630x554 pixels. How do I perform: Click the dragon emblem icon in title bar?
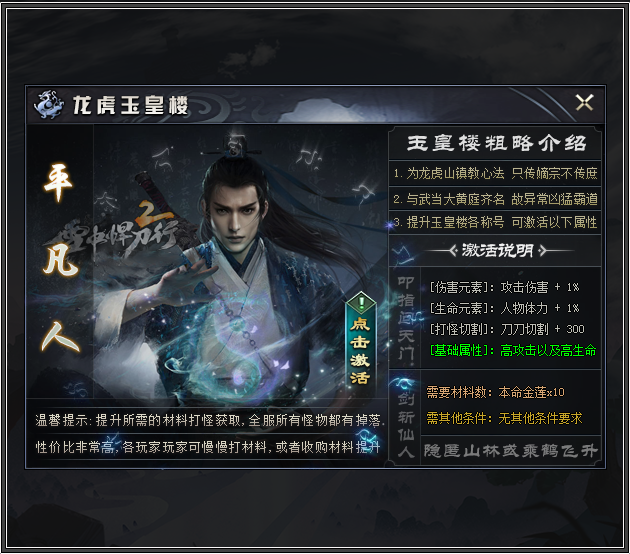pyautogui.click(x=49, y=104)
